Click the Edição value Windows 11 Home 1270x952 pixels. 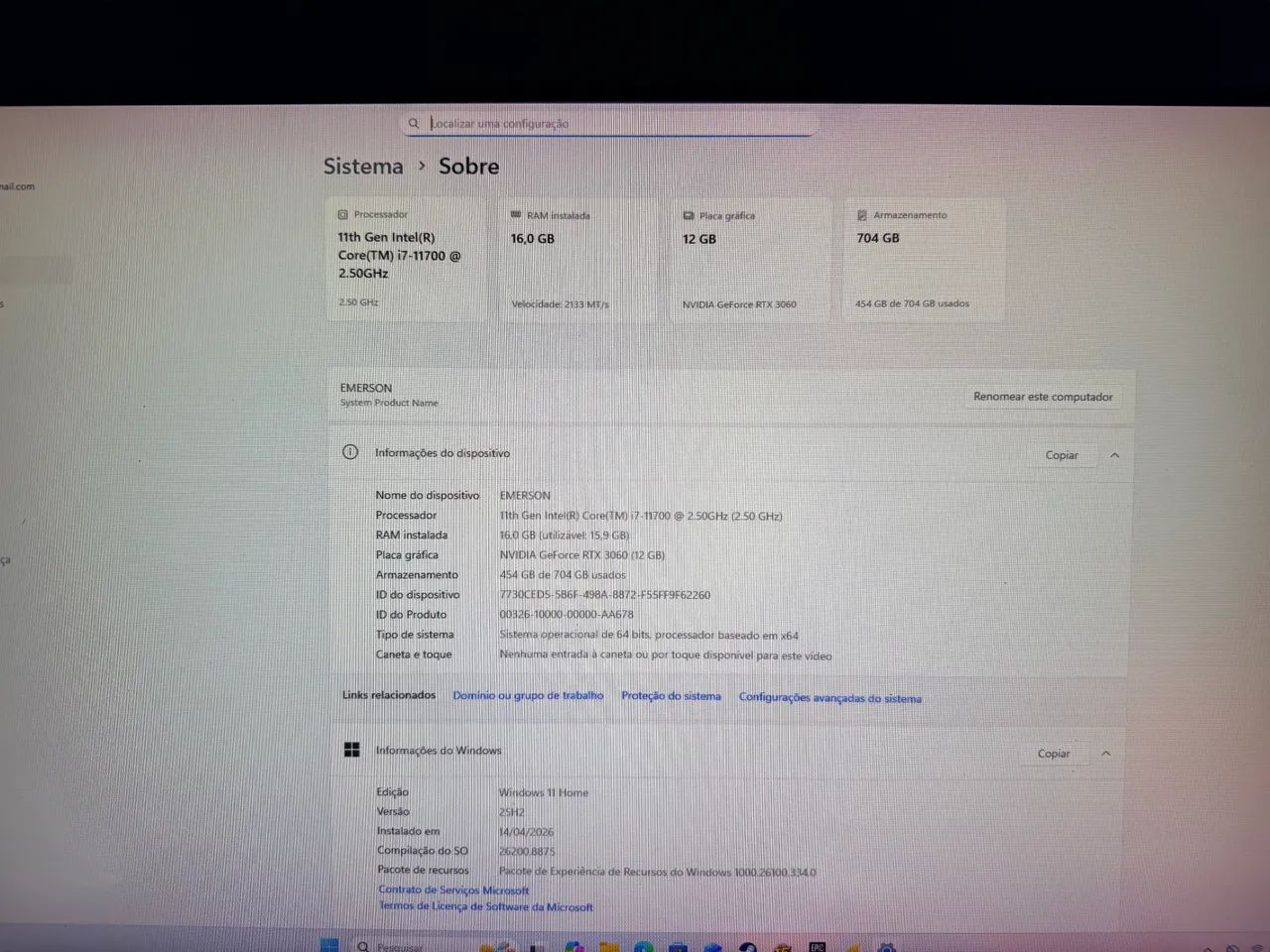coord(544,792)
